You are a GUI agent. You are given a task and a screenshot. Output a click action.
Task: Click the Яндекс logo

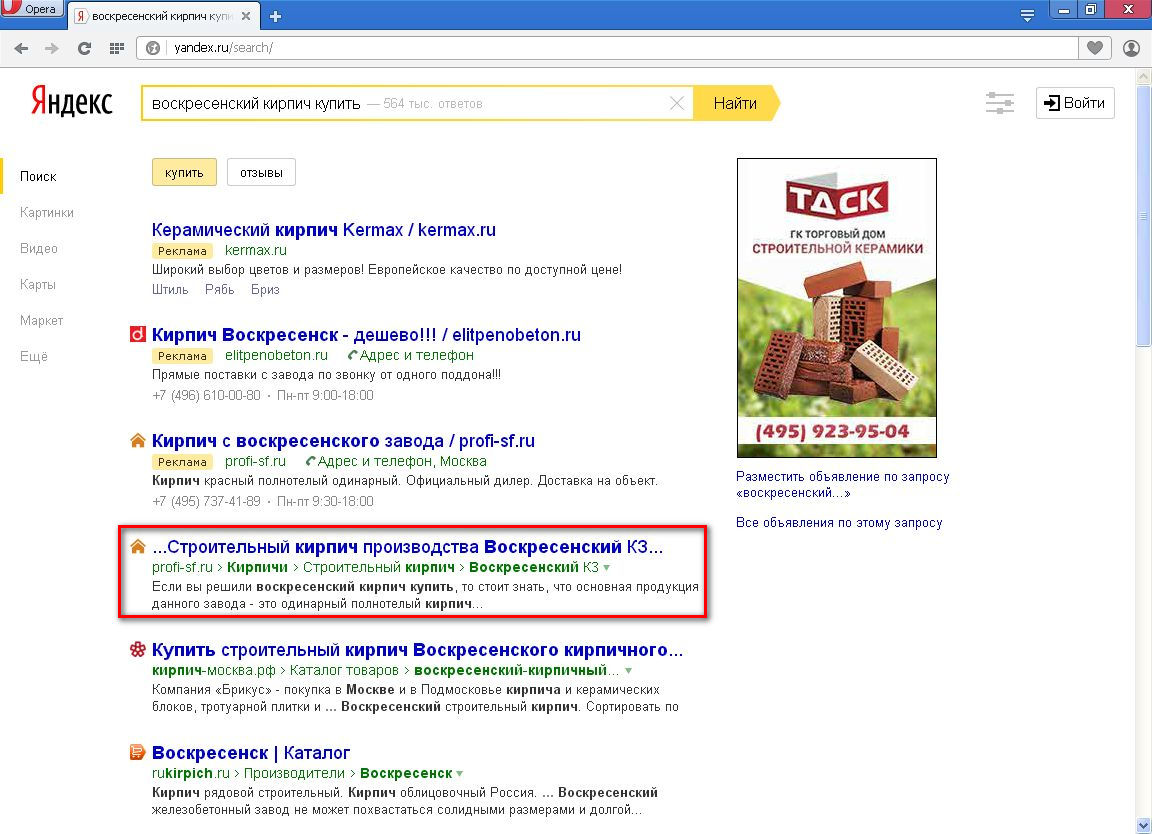71,103
